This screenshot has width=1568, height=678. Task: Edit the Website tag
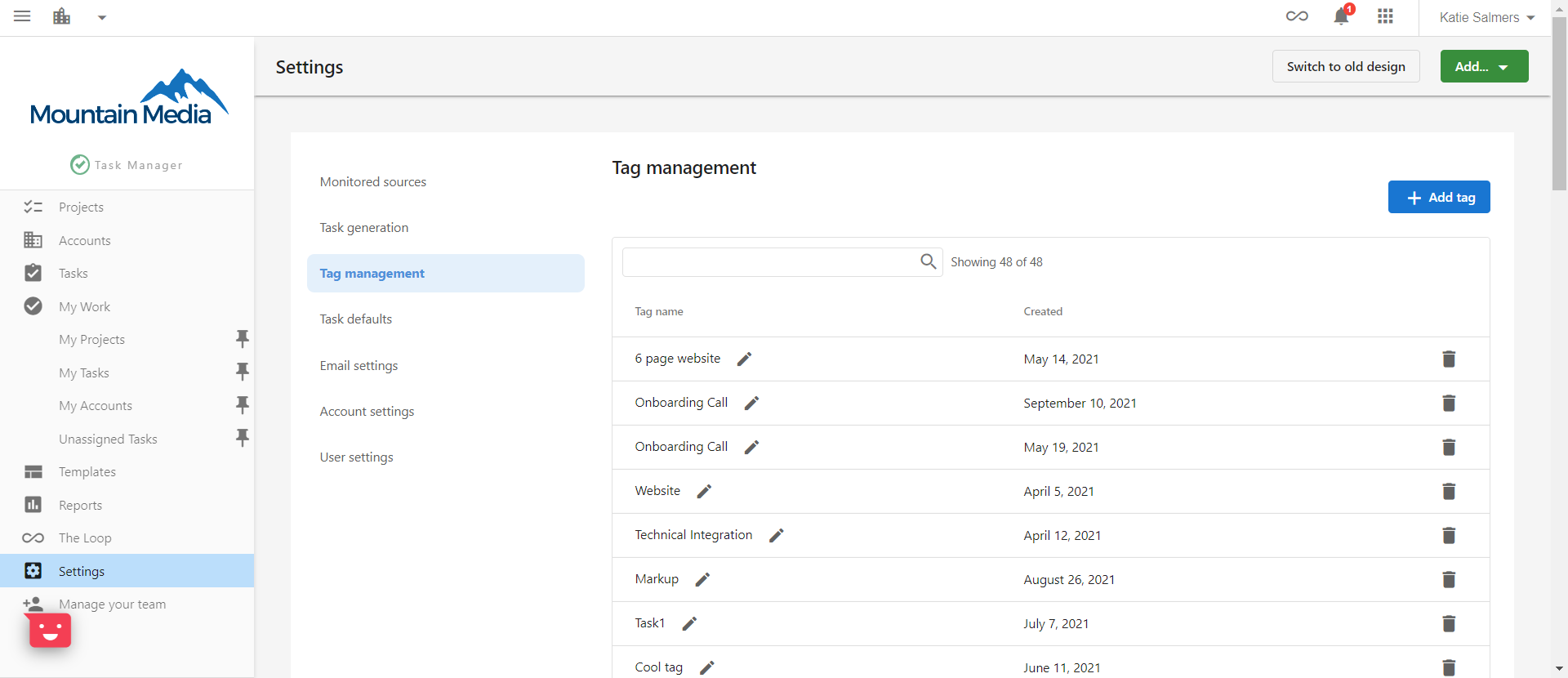[x=704, y=491]
